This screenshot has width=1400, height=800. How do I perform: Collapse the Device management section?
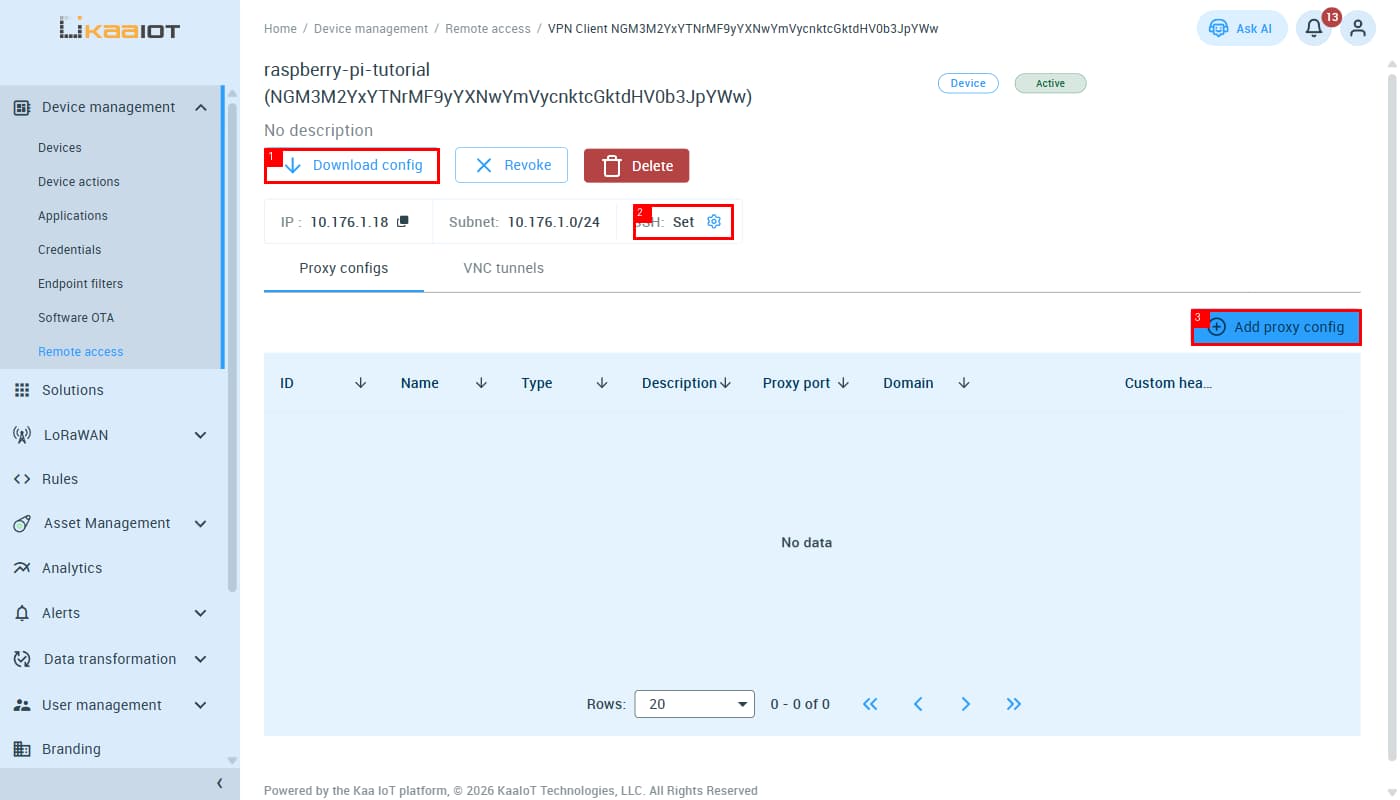pos(201,107)
